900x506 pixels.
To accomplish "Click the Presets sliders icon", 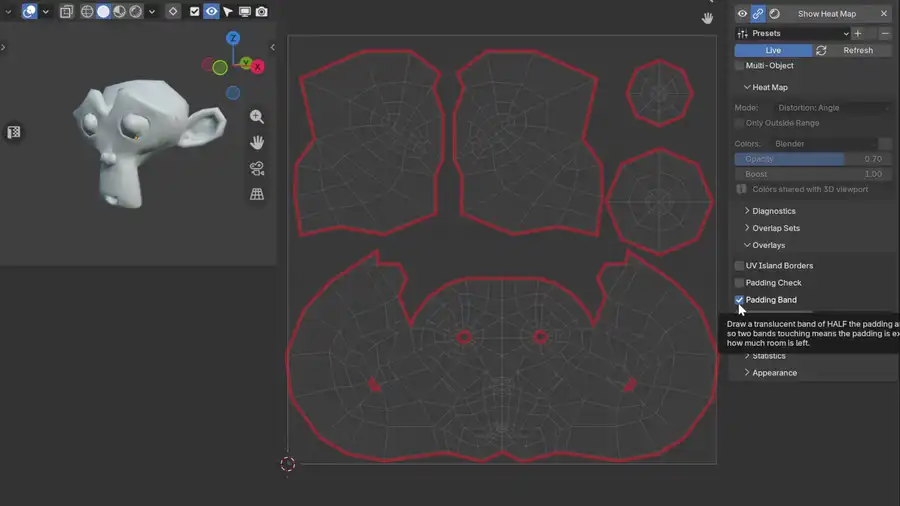I will [742, 33].
